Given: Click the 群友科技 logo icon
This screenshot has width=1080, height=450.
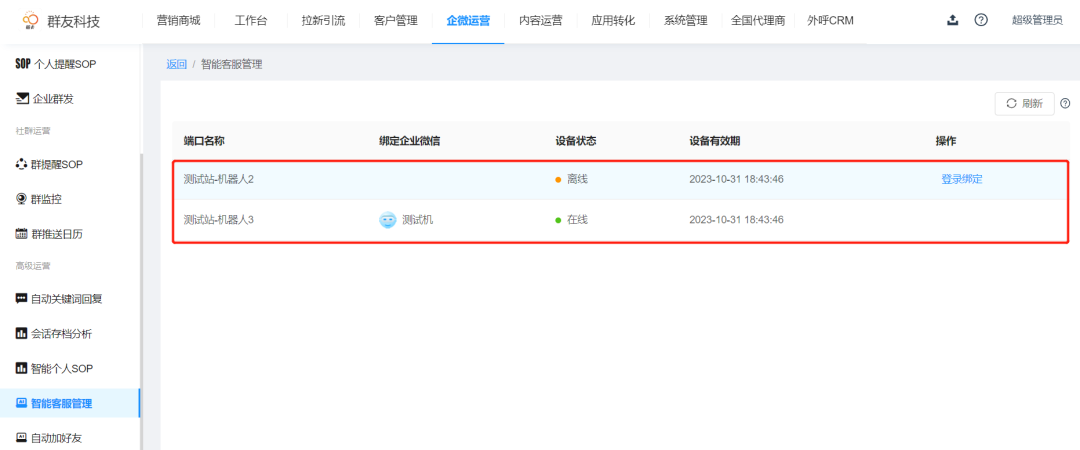Looking at the screenshot, I should [x=30, y=21].
